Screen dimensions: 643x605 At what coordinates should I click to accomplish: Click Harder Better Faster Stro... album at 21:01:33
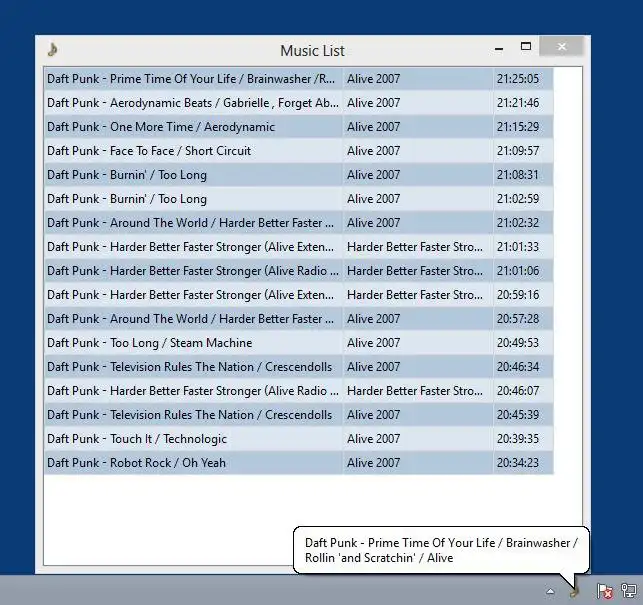coord(415,247)
